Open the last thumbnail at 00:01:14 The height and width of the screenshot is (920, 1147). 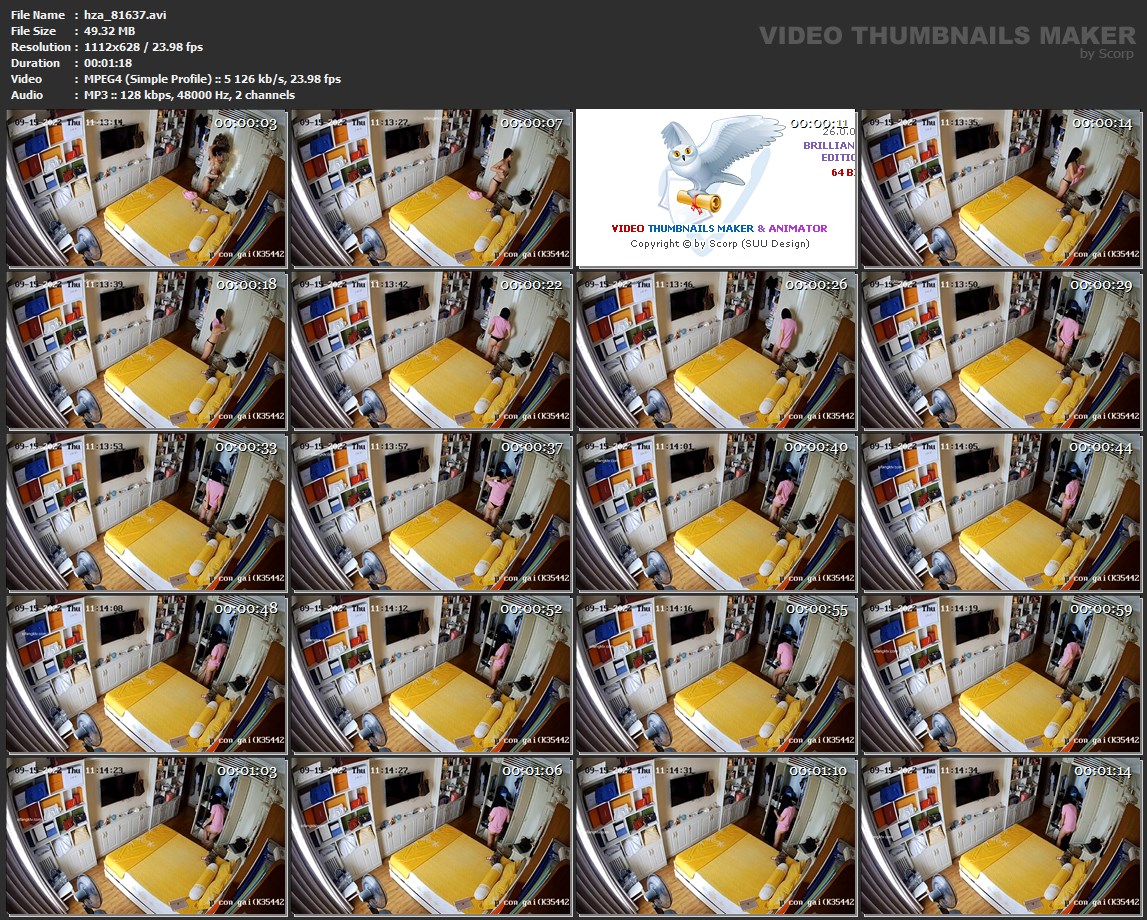(x=1001, y=836)
